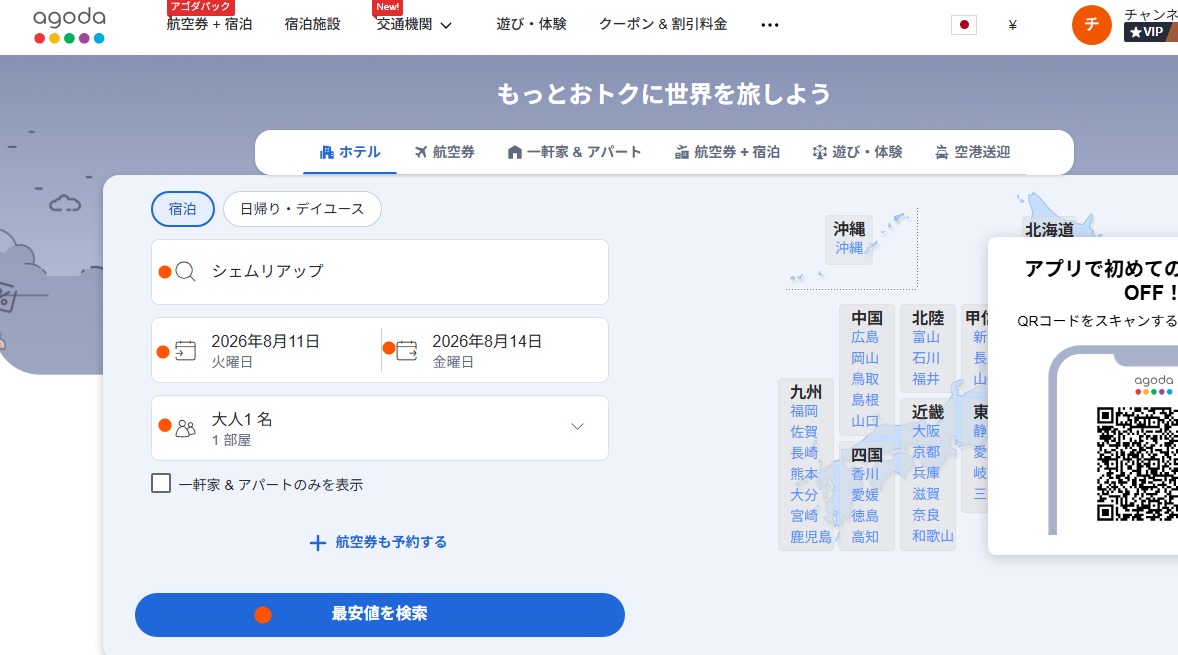Select 宮崎 under 九州

[x=804, y=516]
